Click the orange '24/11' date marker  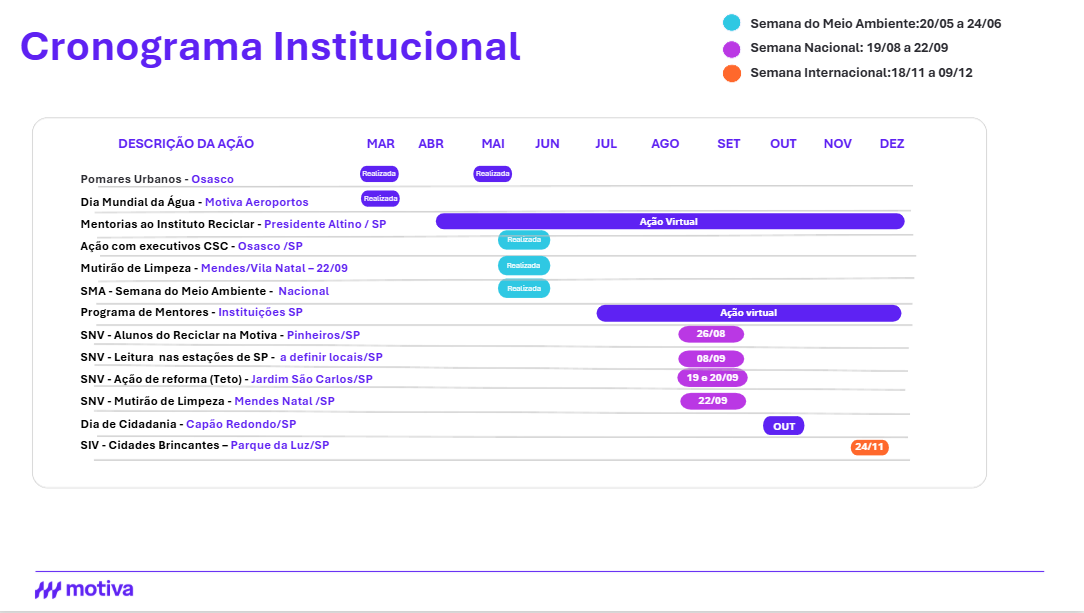coord(870,447)
